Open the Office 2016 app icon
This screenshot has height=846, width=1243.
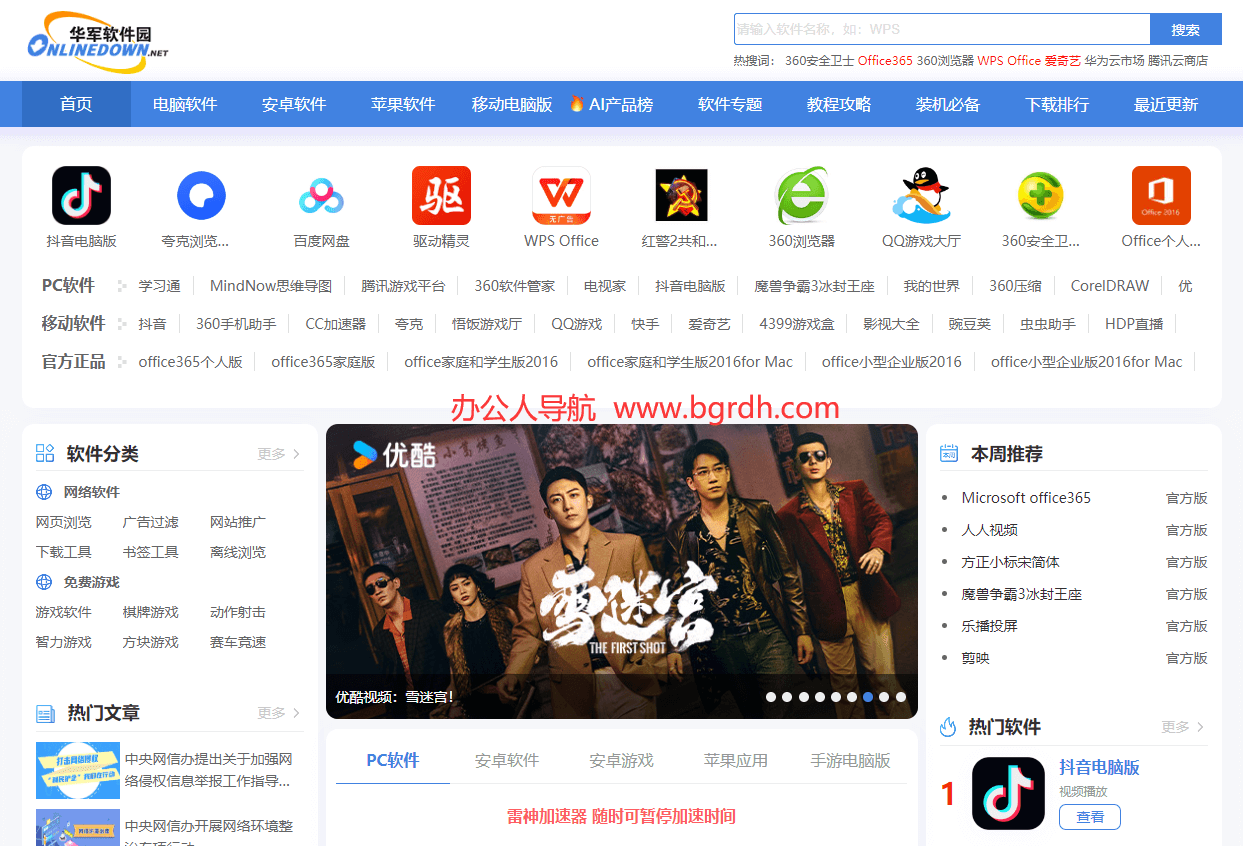point(1161,195)
